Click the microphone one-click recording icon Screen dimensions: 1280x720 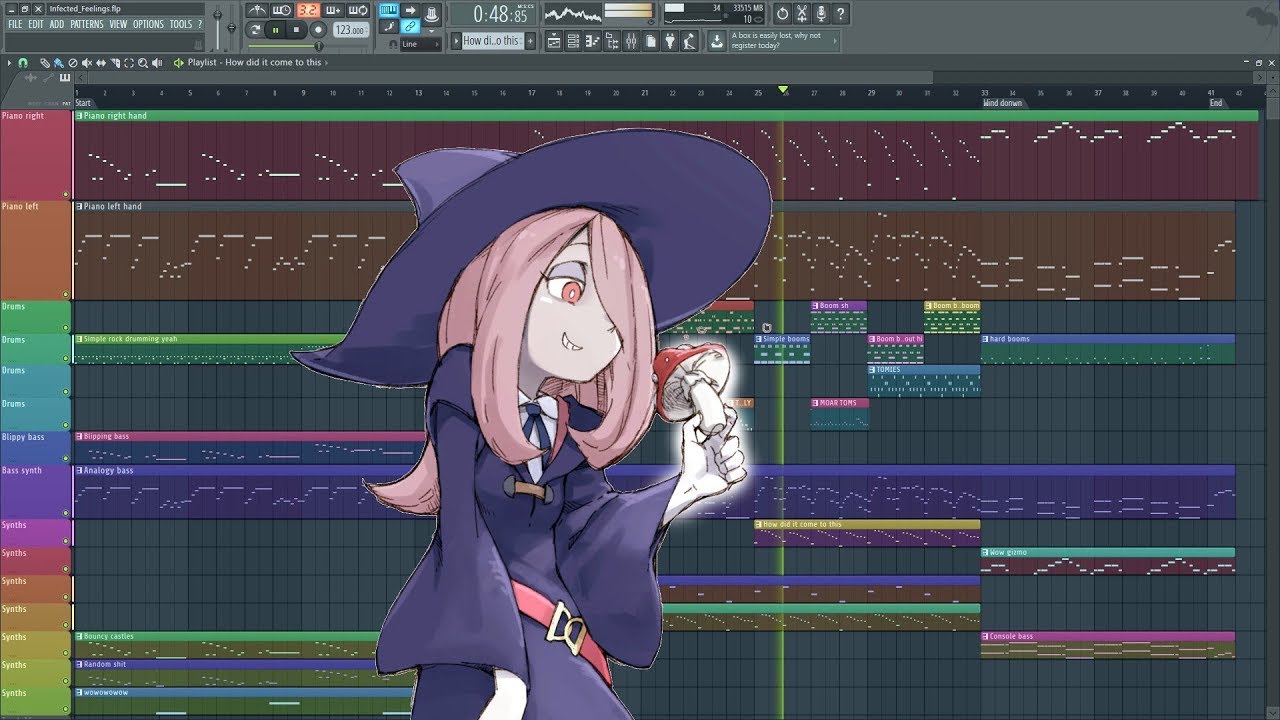[821, 14]
